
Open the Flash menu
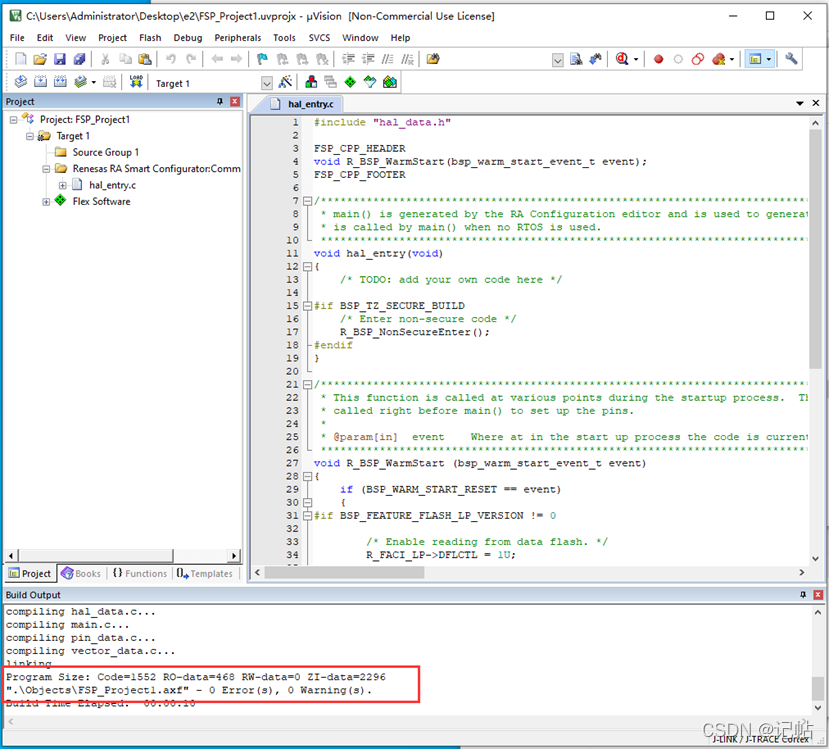click(x=150, y=38)
